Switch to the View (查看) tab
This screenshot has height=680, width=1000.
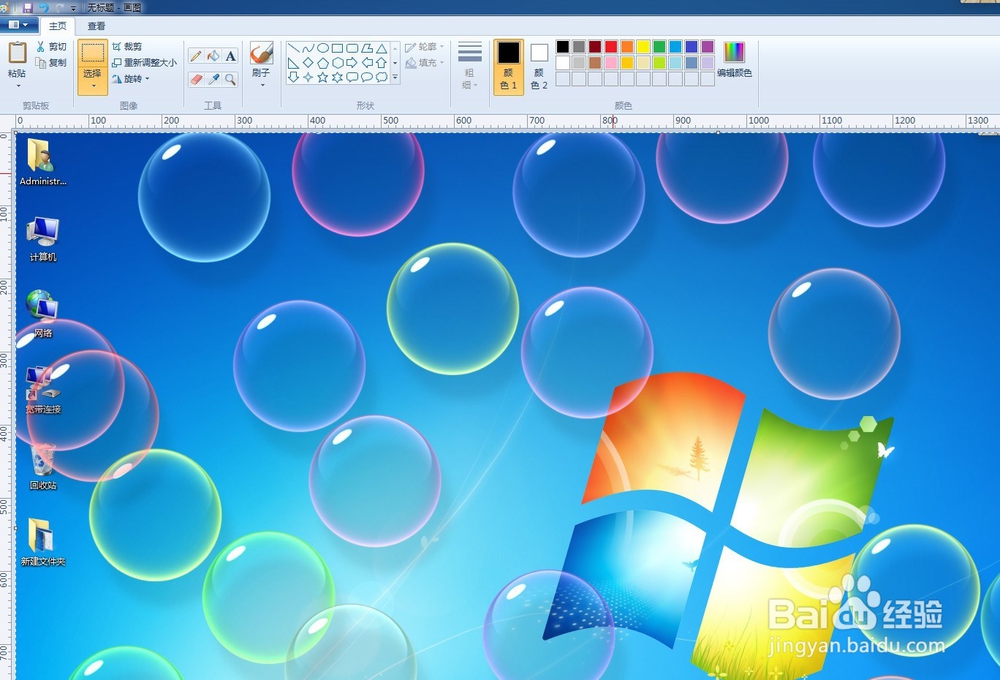(96, 26)
